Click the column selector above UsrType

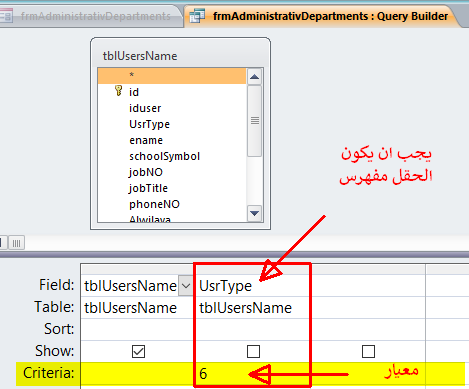click(253, 269)
